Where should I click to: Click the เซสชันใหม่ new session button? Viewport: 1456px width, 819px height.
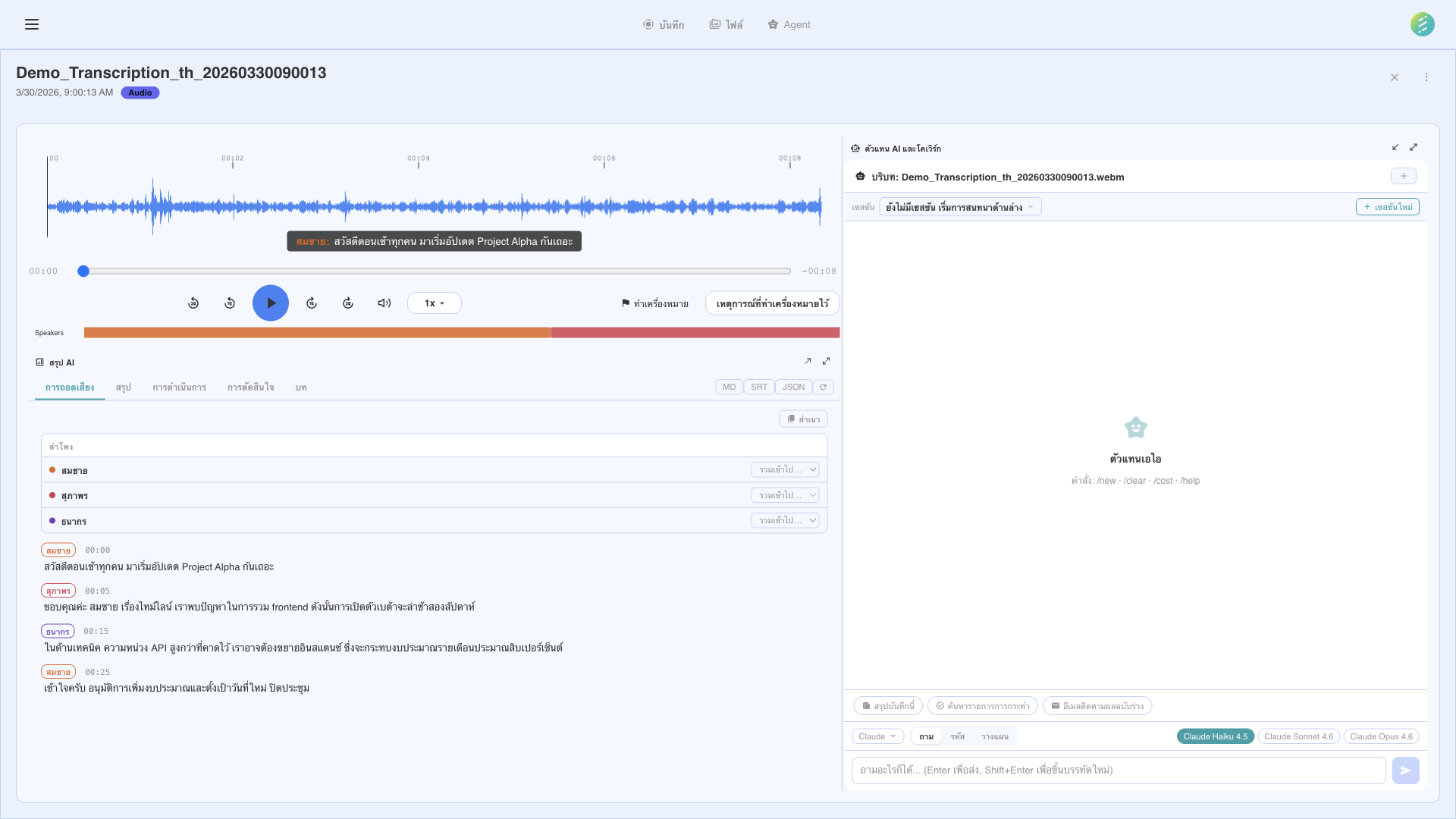(1387, 207)
